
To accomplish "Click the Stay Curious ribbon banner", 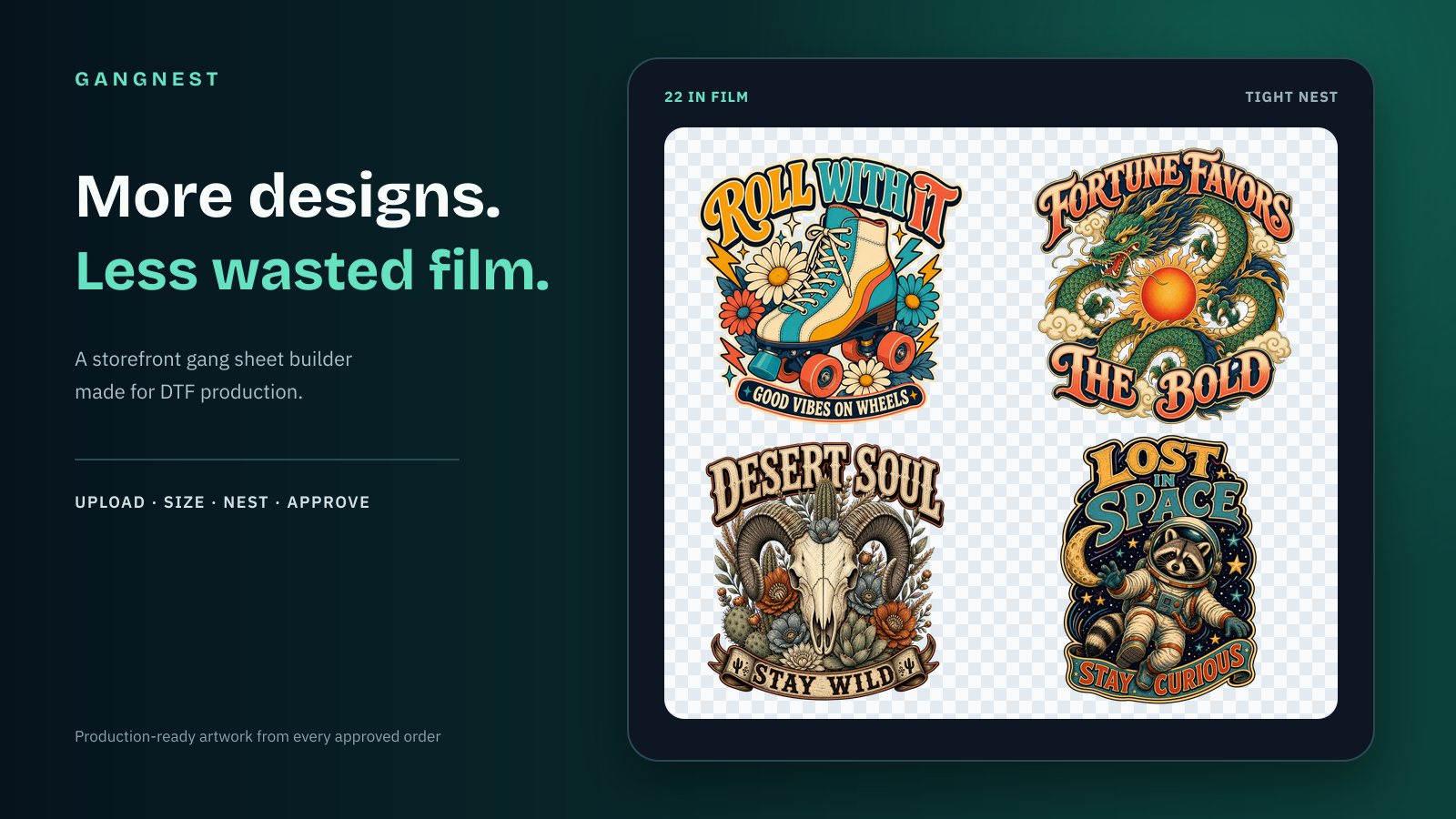I will [1161, 670].
